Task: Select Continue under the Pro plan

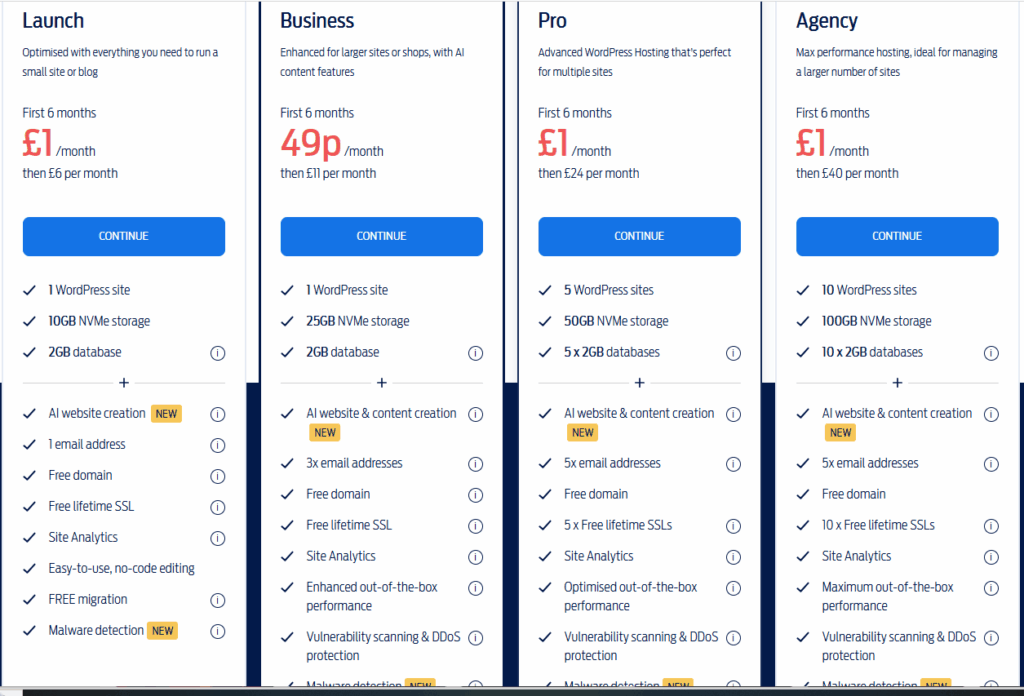Action: [639, 237]
